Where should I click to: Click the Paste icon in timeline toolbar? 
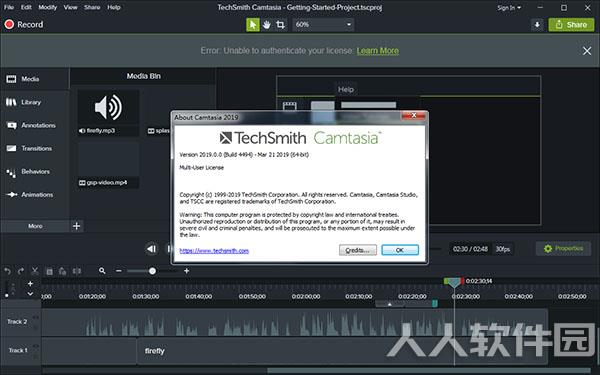pyautogui.click(x=63, y=271)
